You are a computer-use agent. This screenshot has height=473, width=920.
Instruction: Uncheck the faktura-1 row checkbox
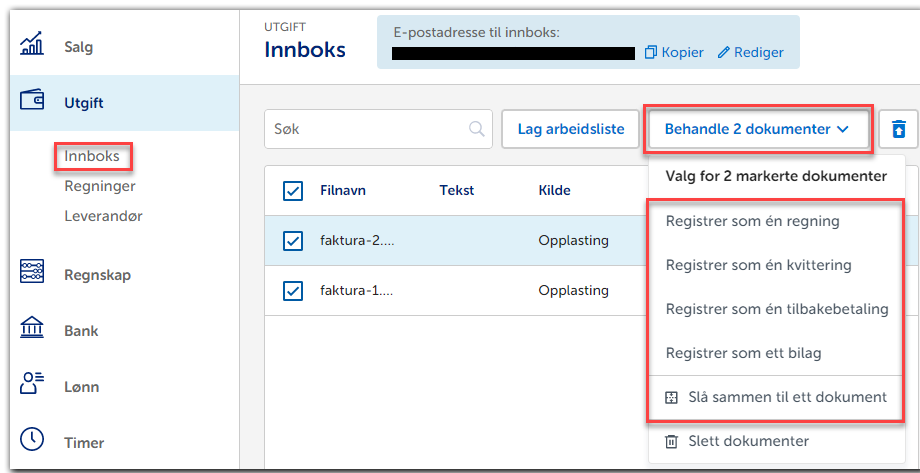click(x=293, y=291)
